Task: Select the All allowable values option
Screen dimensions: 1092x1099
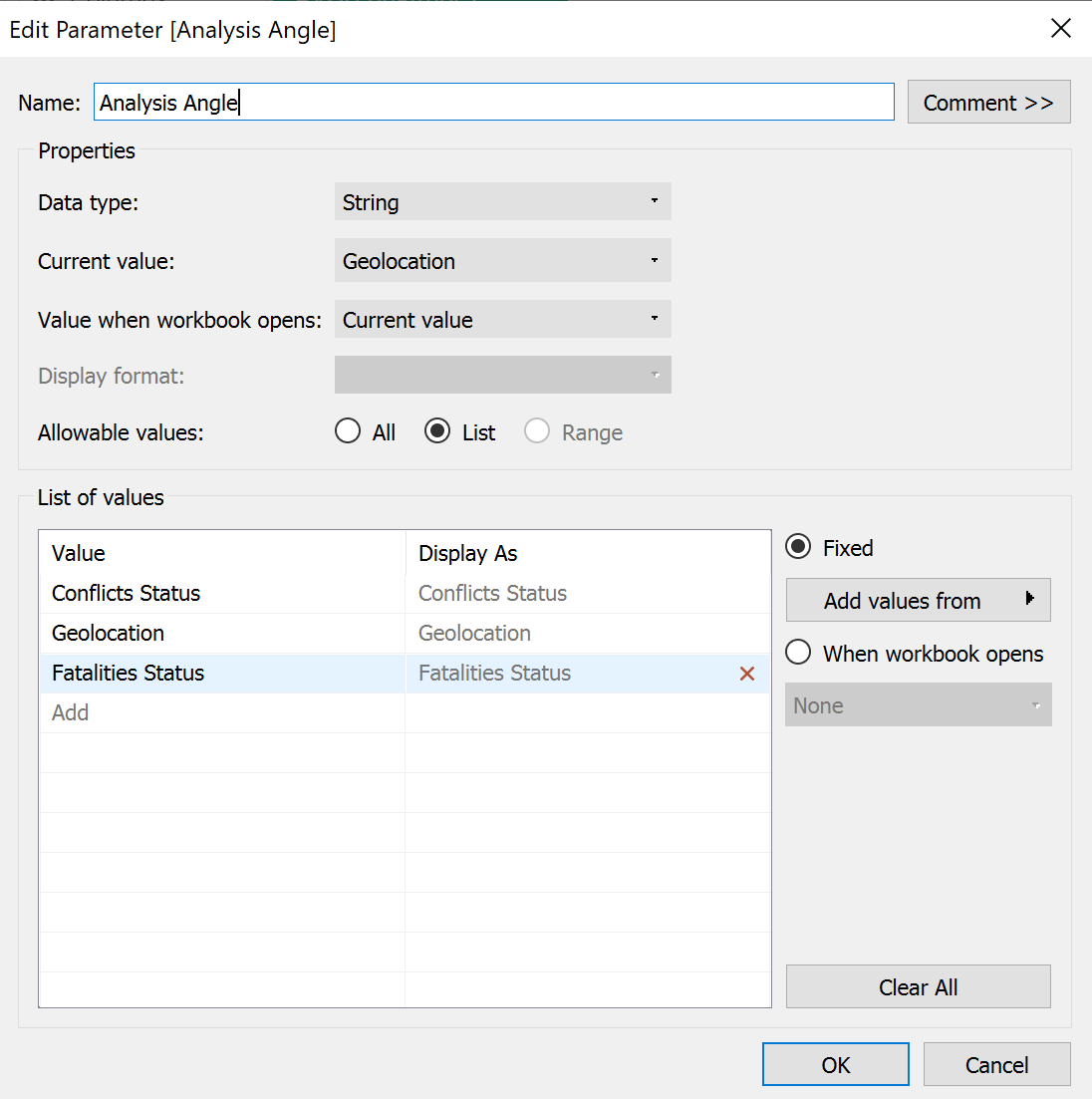Action: pyautogui.click(x=348, y=431)
